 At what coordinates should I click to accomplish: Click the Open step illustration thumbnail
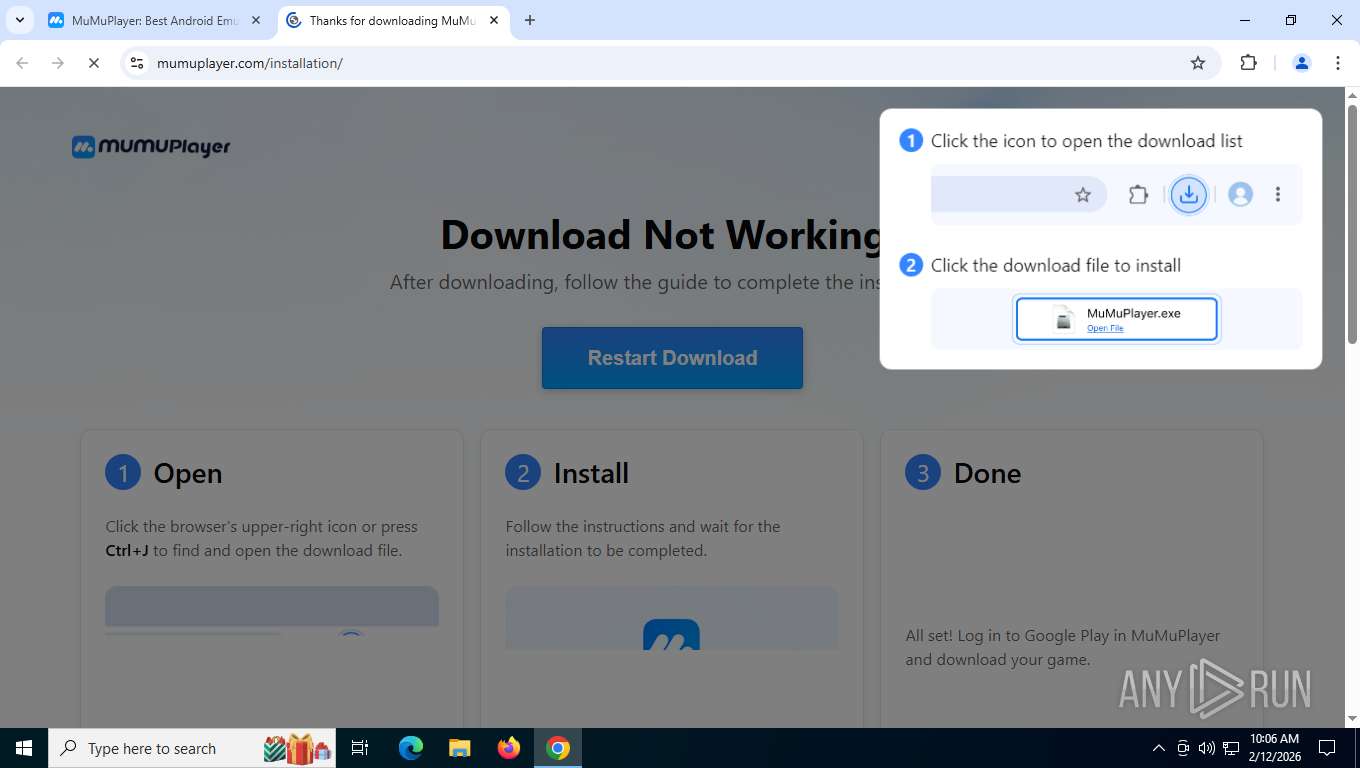coord(272,611)
